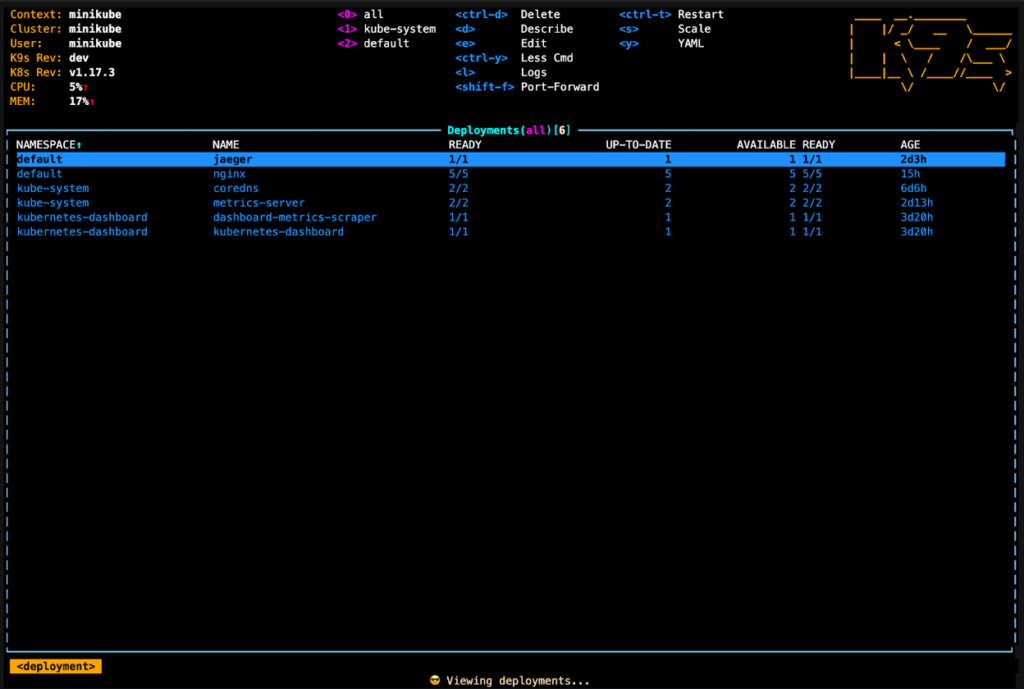Select the AVAILABLE column header
This screenshot has height=689, width=1024.
(765, 145)
